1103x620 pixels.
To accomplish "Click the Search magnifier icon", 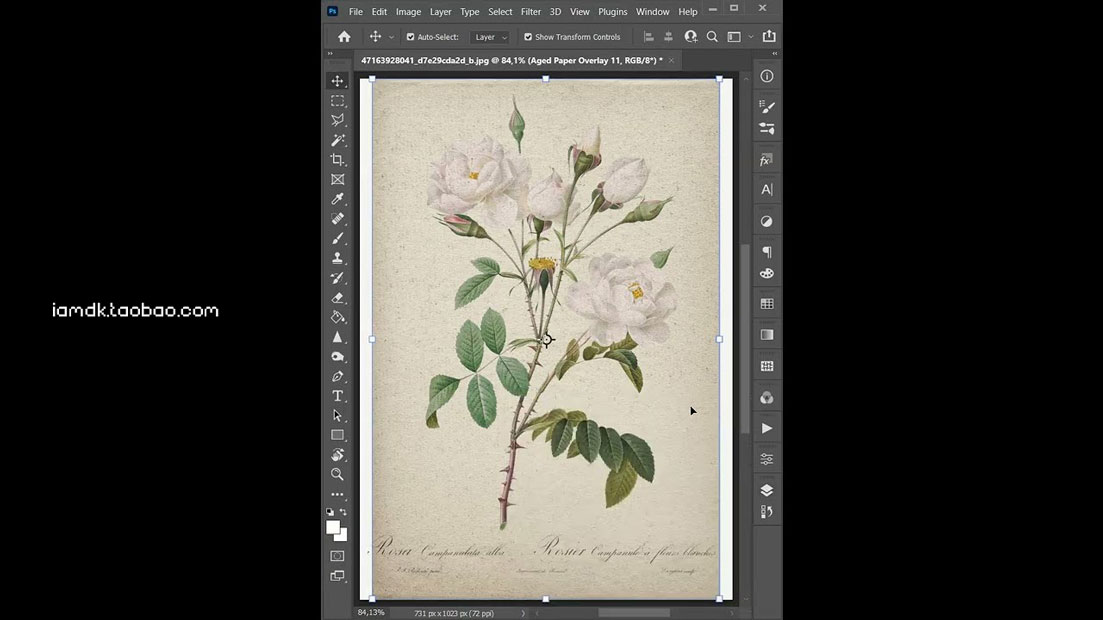I will coord(712,37).
